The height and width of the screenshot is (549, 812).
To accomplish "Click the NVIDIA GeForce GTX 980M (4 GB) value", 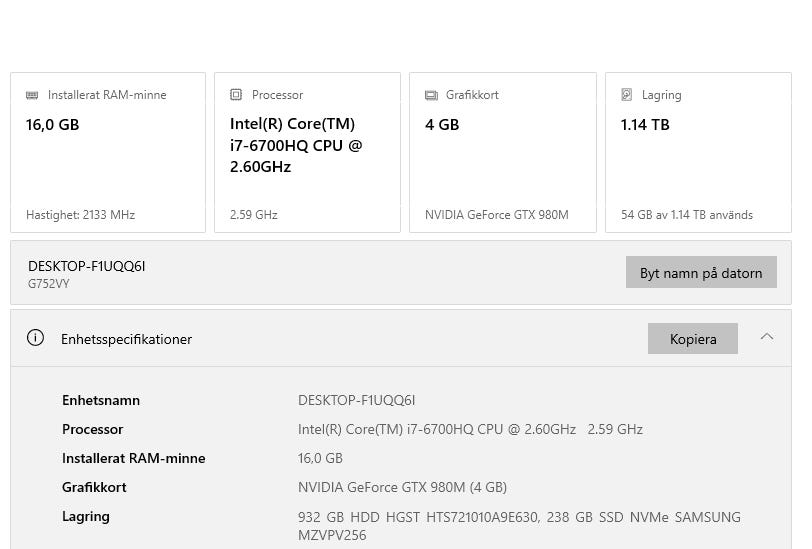I will point(402,487).
